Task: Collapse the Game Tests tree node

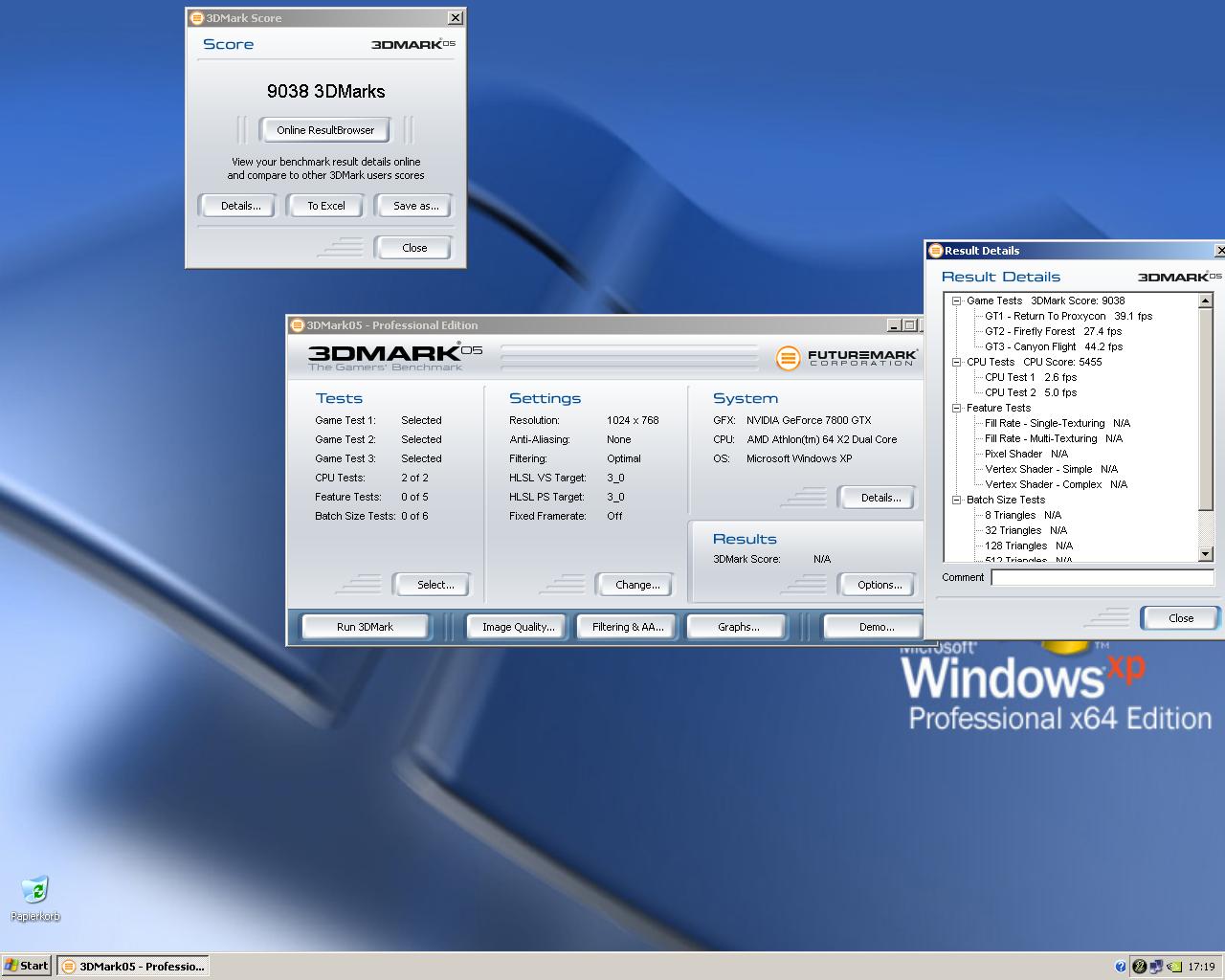Action: pyautogui.click(x=956, y=301)
